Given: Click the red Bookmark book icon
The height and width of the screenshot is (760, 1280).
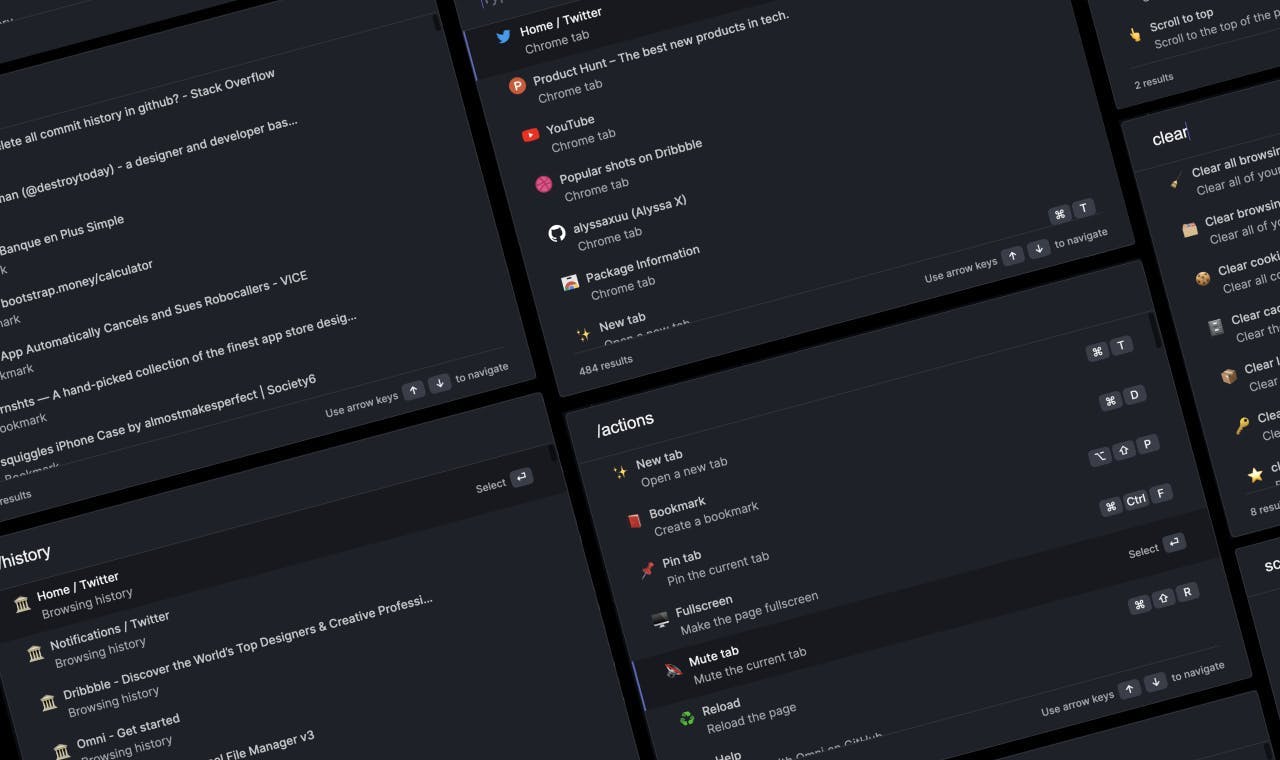Looking at the screenshot, I should (633, 520).
